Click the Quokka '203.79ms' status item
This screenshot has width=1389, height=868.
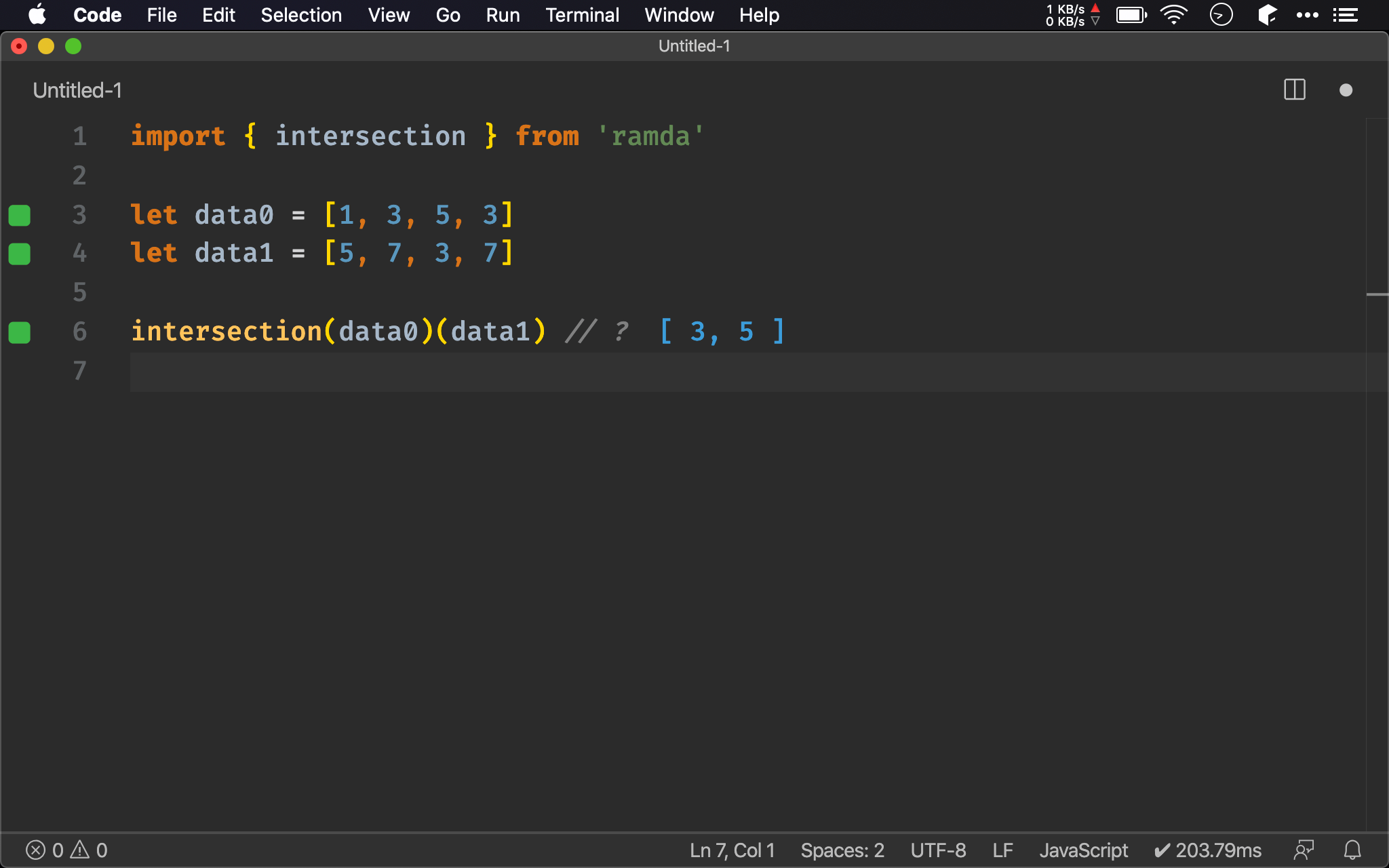click(x=1207, y=850)
